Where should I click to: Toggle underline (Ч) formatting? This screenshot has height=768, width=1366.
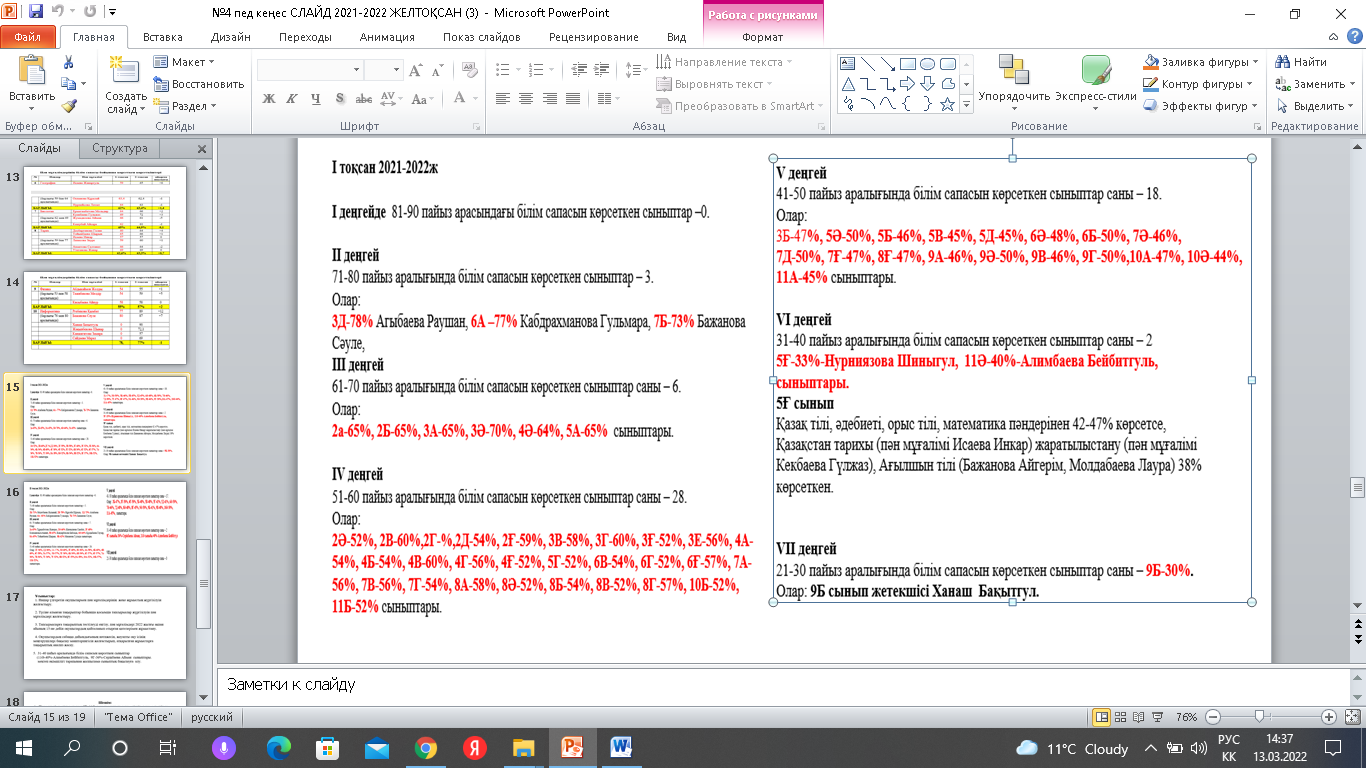click(314, 98)
